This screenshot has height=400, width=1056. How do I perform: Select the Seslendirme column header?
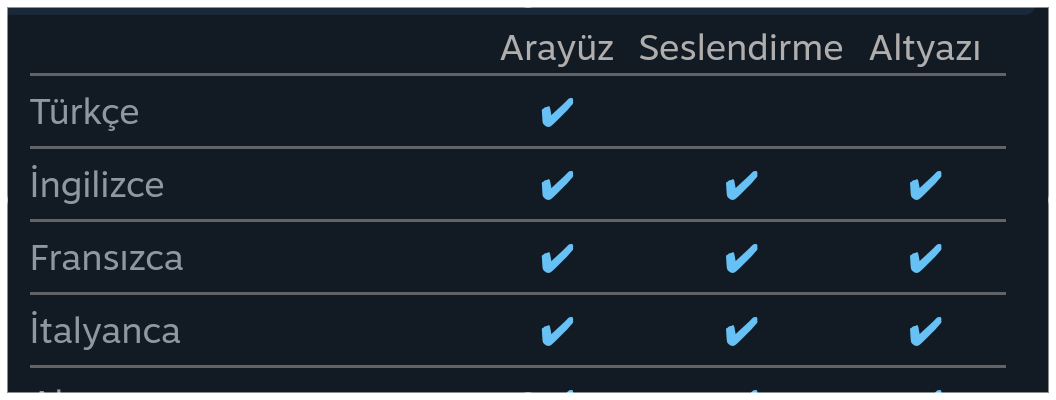click(741, 48)
